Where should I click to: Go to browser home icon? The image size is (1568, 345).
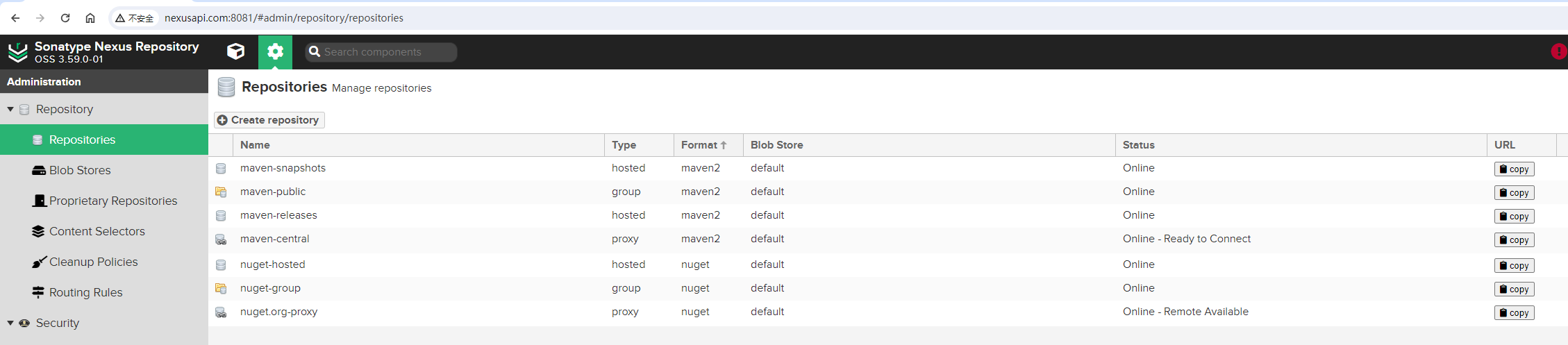pos(90,18)
